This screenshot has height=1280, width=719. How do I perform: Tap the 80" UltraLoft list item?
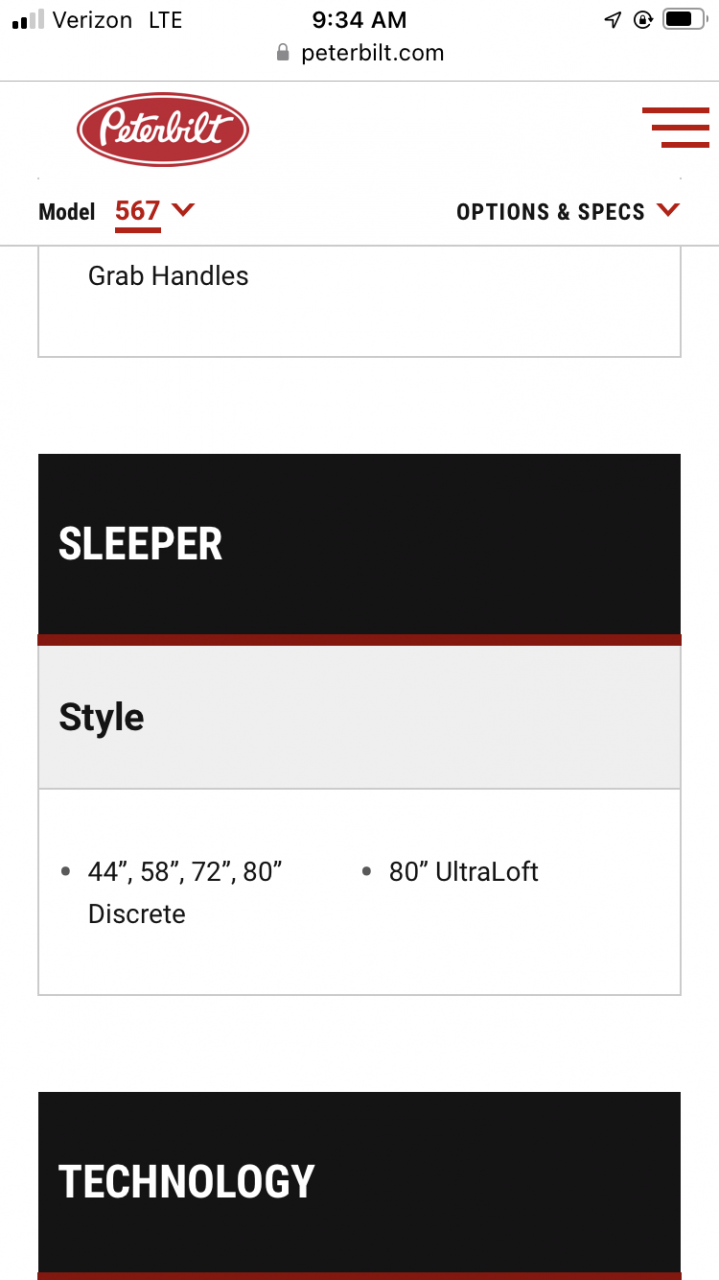coord(463,872)
